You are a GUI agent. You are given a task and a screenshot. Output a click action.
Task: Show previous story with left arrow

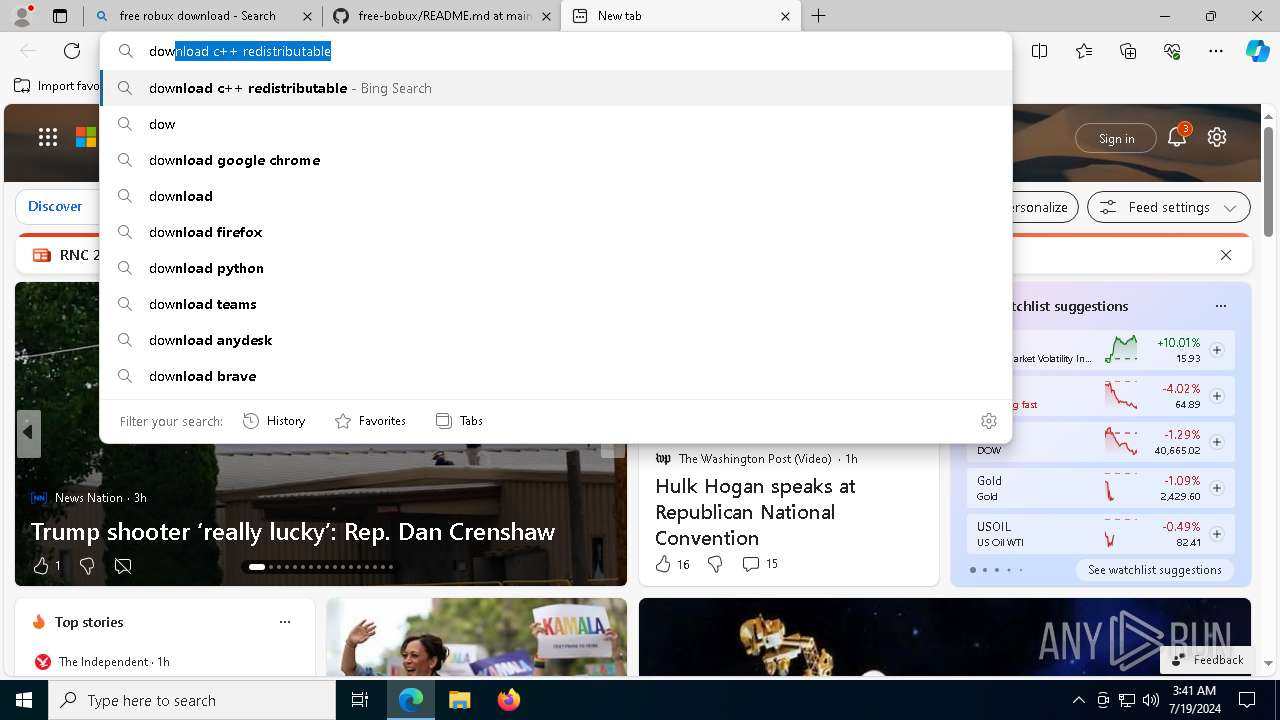28,433
